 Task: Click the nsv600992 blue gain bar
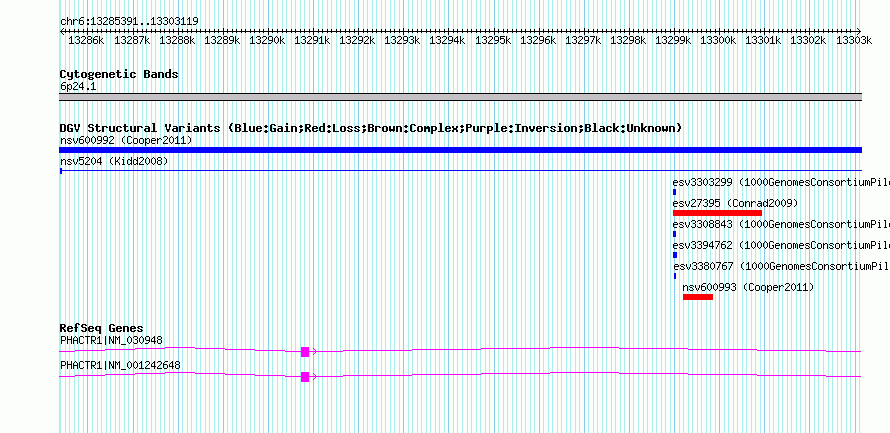coord(460,150)
